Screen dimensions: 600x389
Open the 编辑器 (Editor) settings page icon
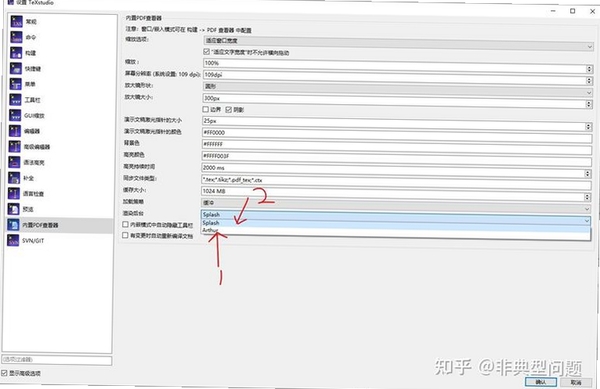(15, 131)
